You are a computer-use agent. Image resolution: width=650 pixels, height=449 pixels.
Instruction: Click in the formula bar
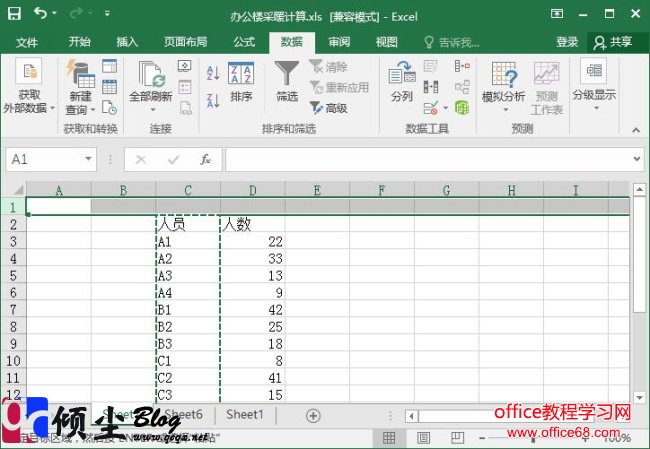427,159
